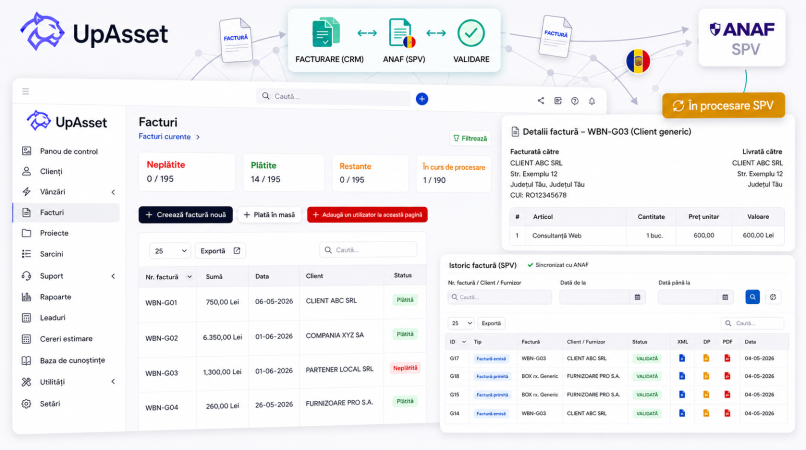This screenshot has height=450, width=806.
Task: Download XML for row G18
Action: click(682, 376)
